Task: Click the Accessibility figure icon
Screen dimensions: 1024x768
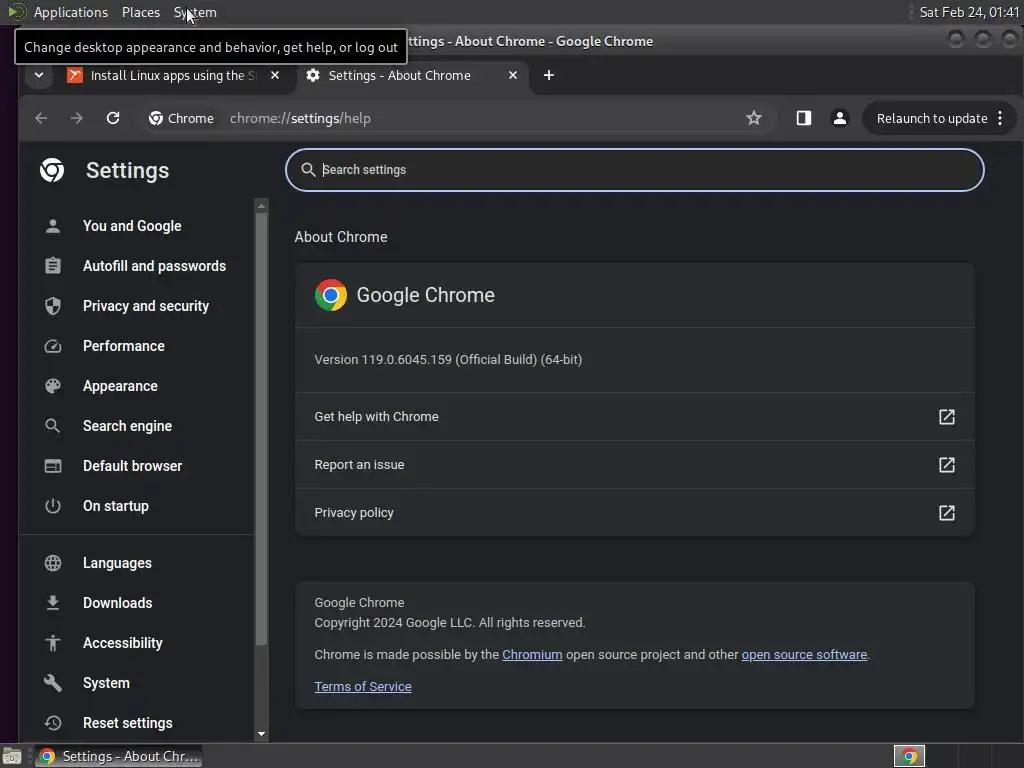Action: 53,643
